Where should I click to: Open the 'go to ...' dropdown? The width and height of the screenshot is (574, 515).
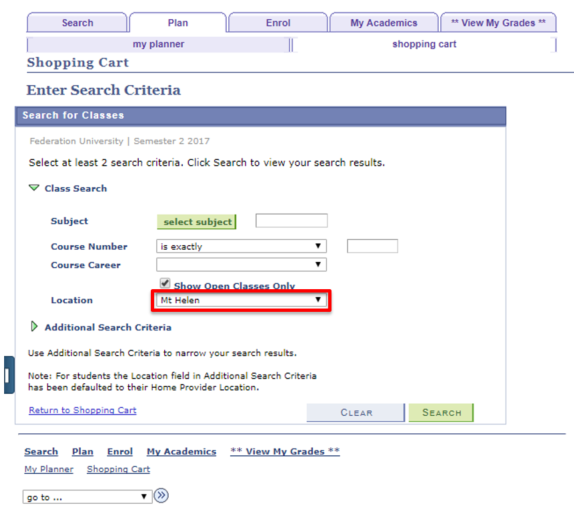(87, 497)
